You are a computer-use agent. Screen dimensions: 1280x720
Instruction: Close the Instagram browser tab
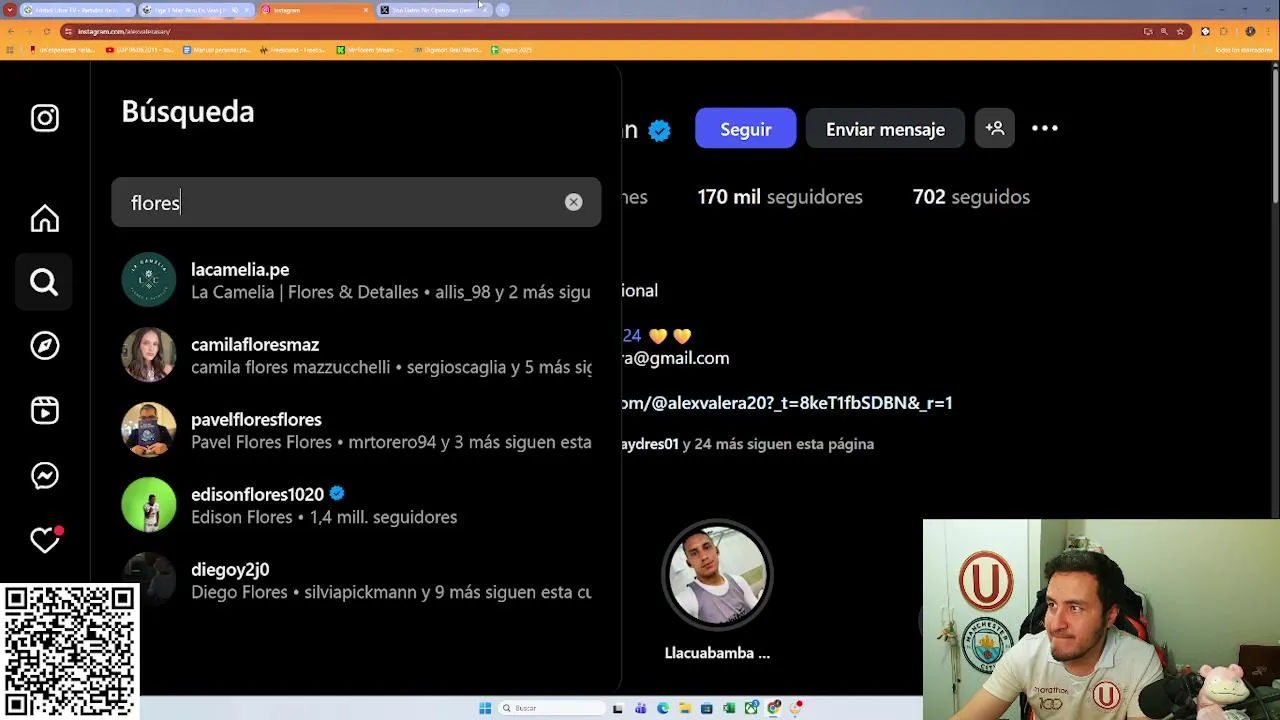tap(366, 10)
